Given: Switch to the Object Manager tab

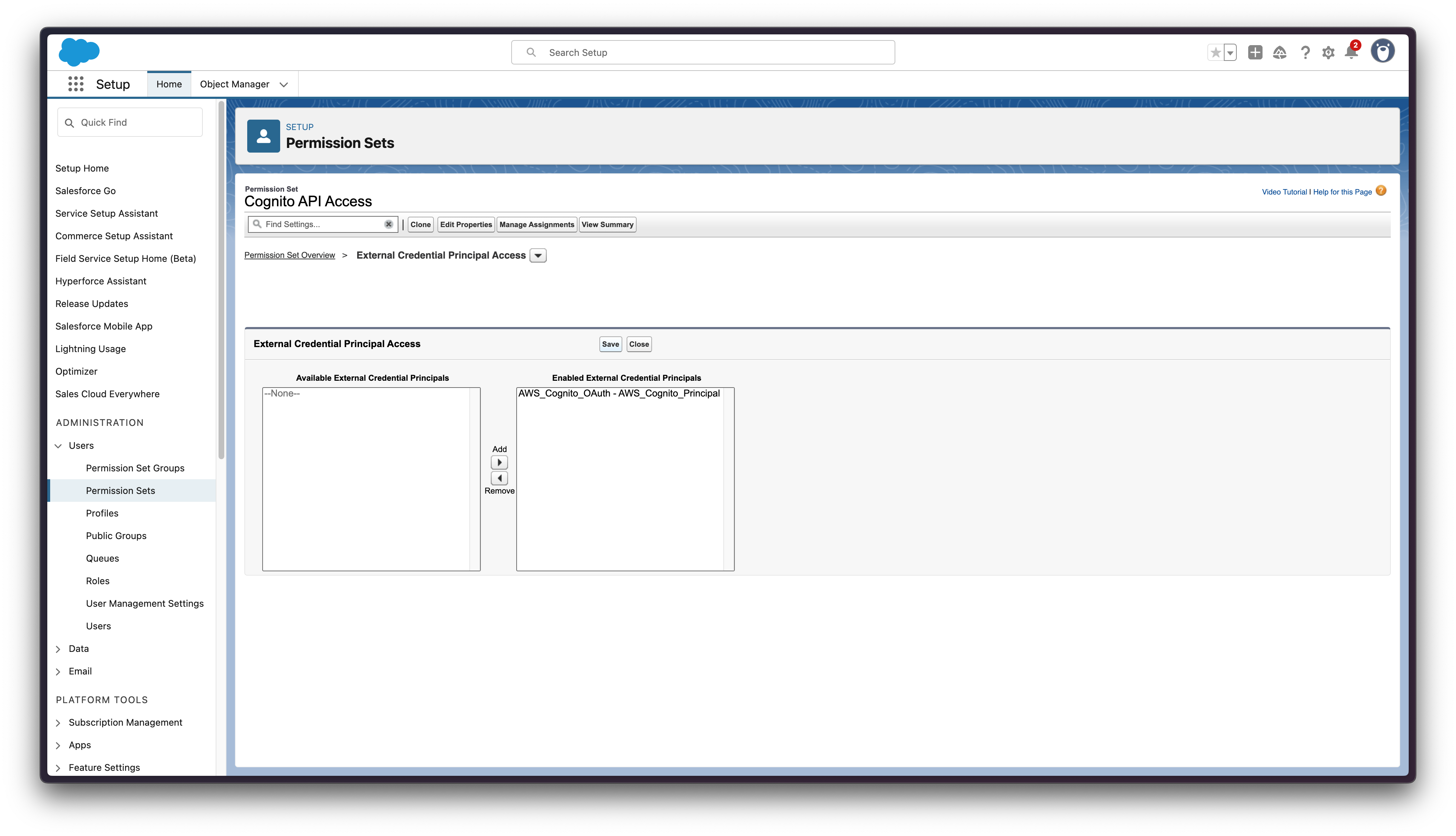Looking at the screenshot, I should pyautogui.click(x=234, y=85).
